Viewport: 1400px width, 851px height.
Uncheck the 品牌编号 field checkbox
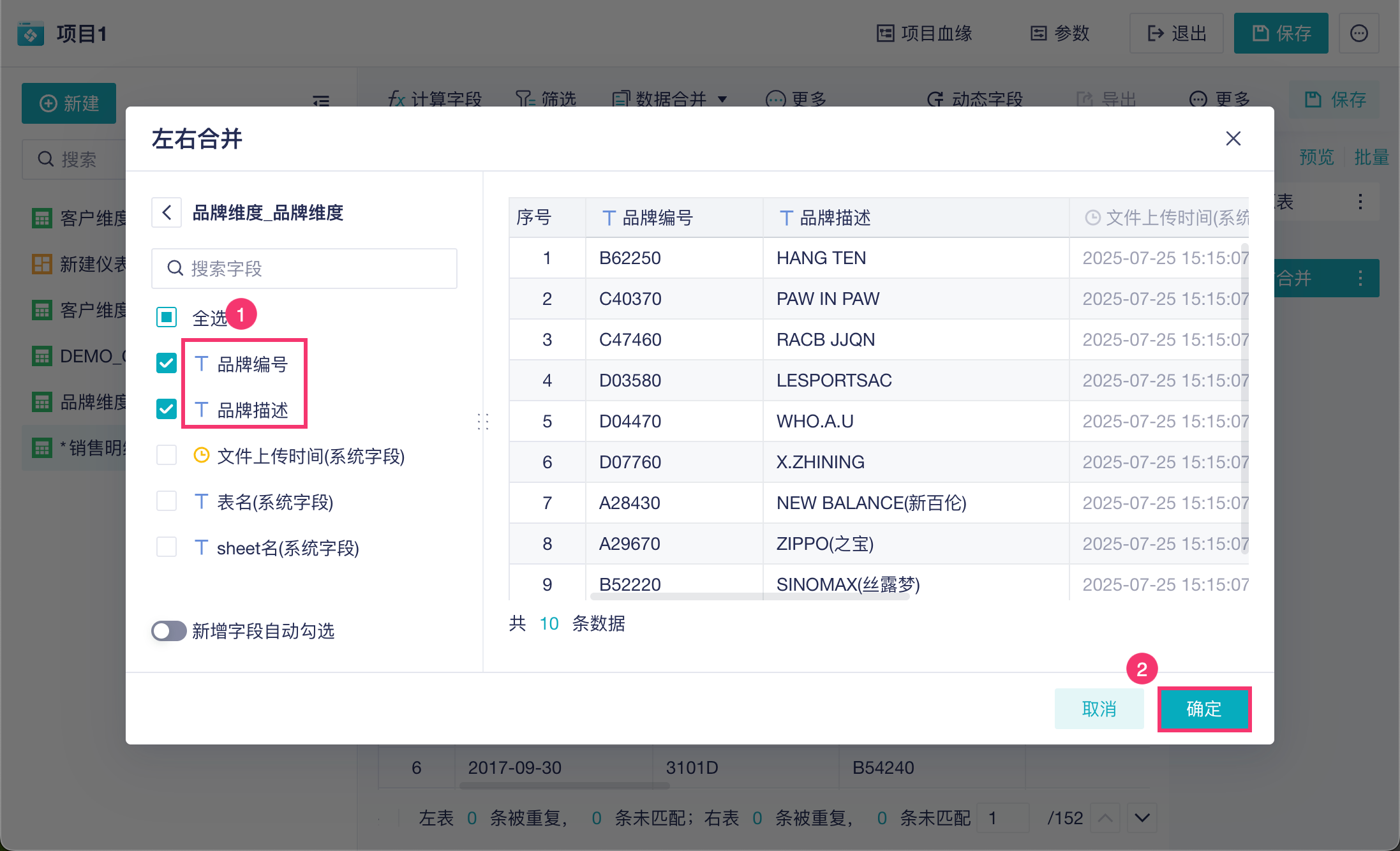click(167, 363)
